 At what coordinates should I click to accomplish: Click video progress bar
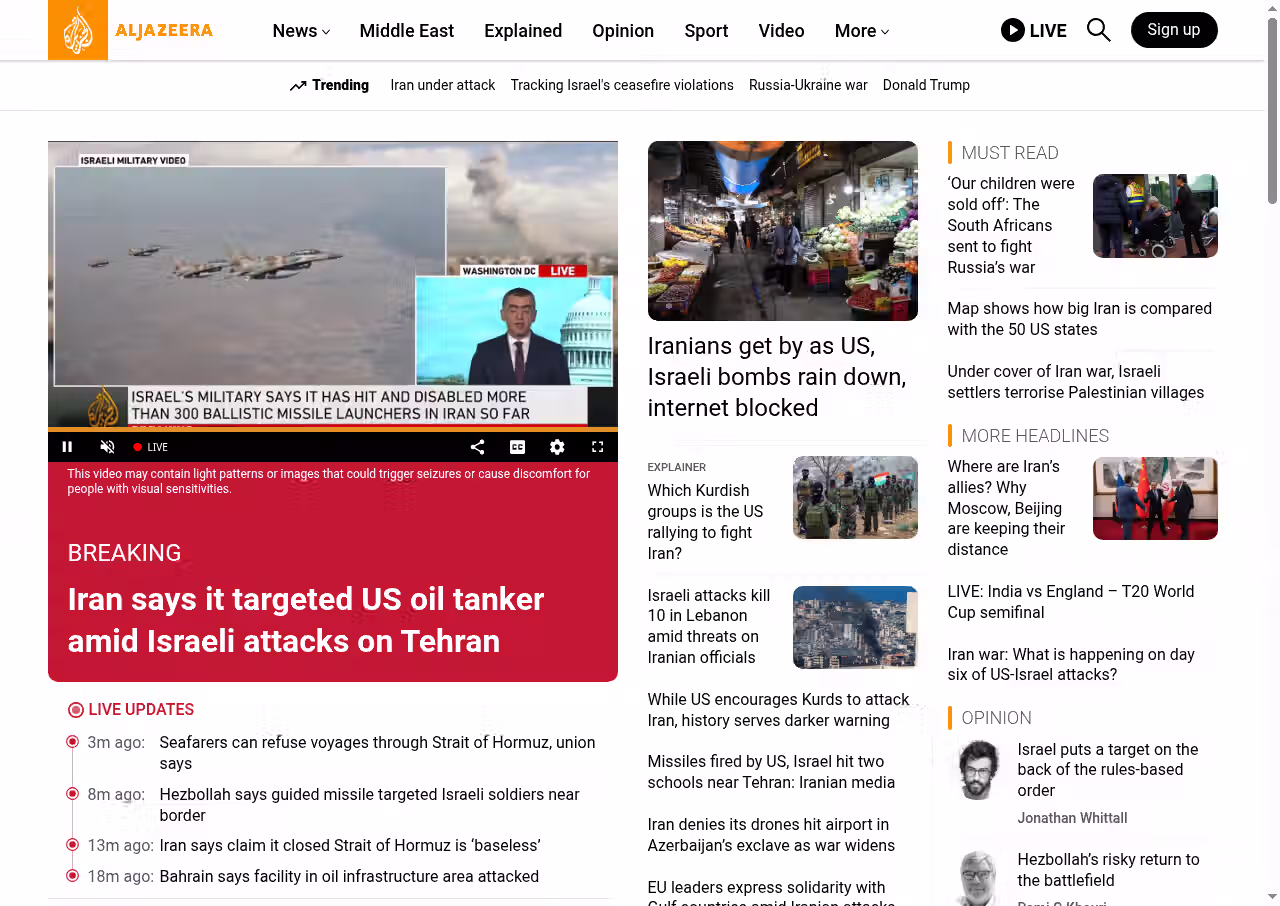[332, 429]
